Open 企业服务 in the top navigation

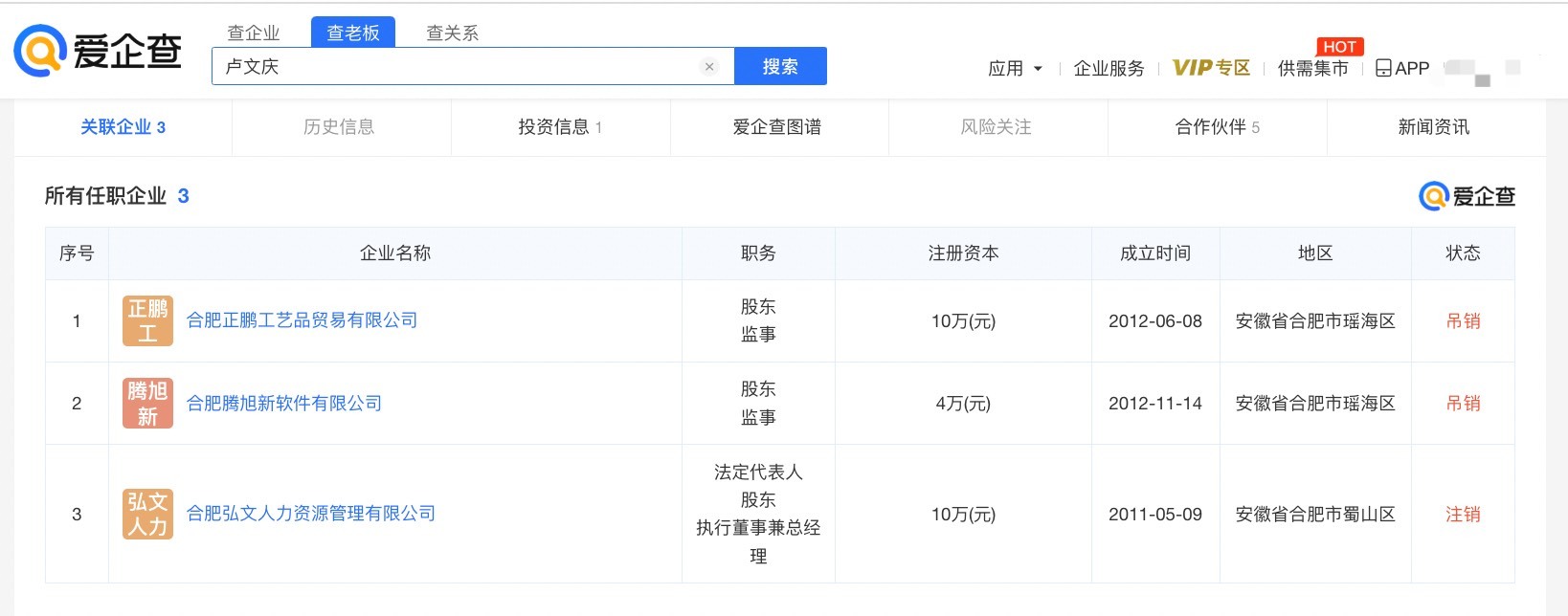pos(1109,68)
